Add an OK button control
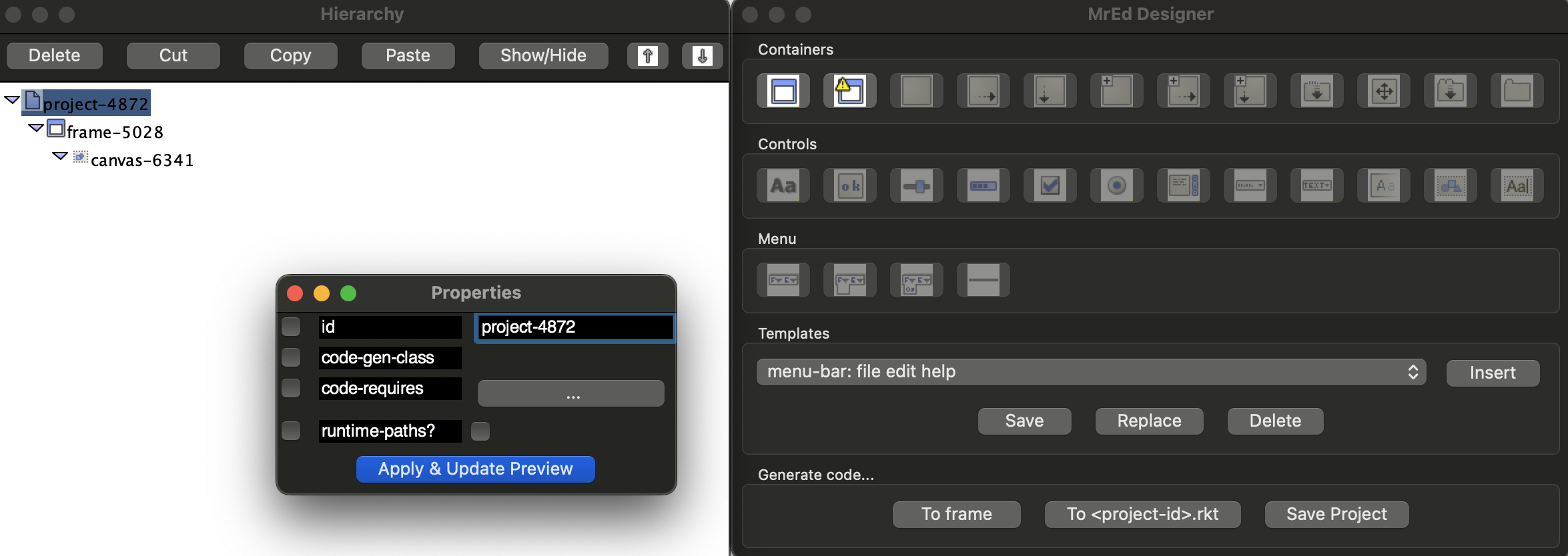 point(850,185)
